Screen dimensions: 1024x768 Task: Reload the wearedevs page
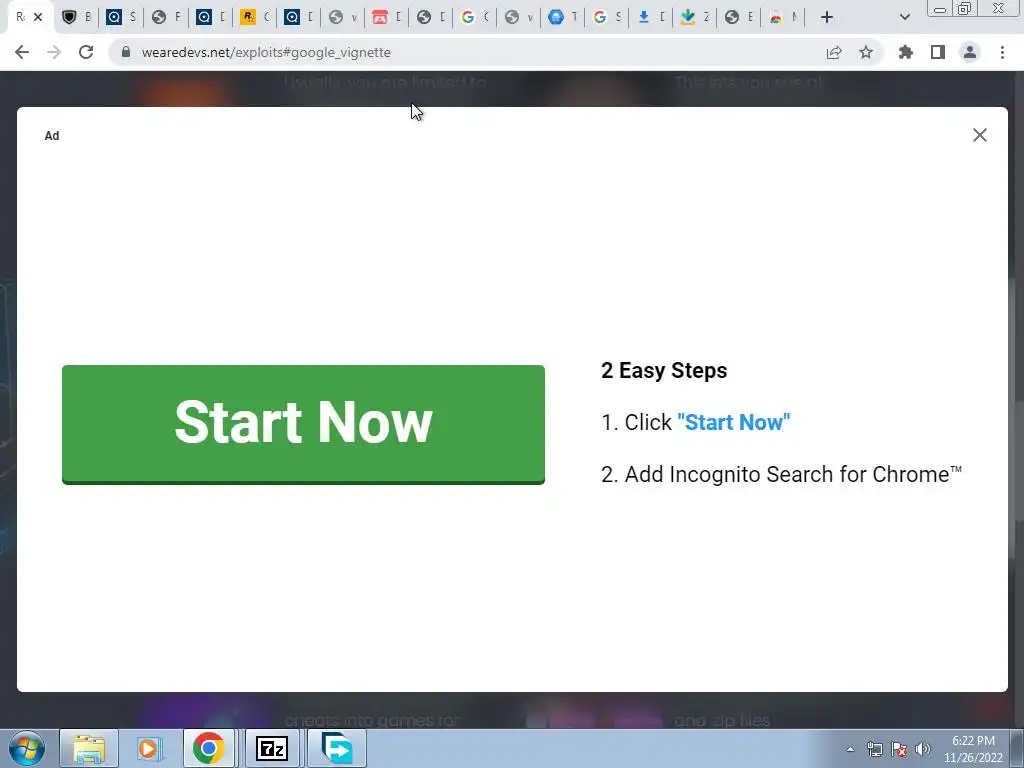coord(86,52)
